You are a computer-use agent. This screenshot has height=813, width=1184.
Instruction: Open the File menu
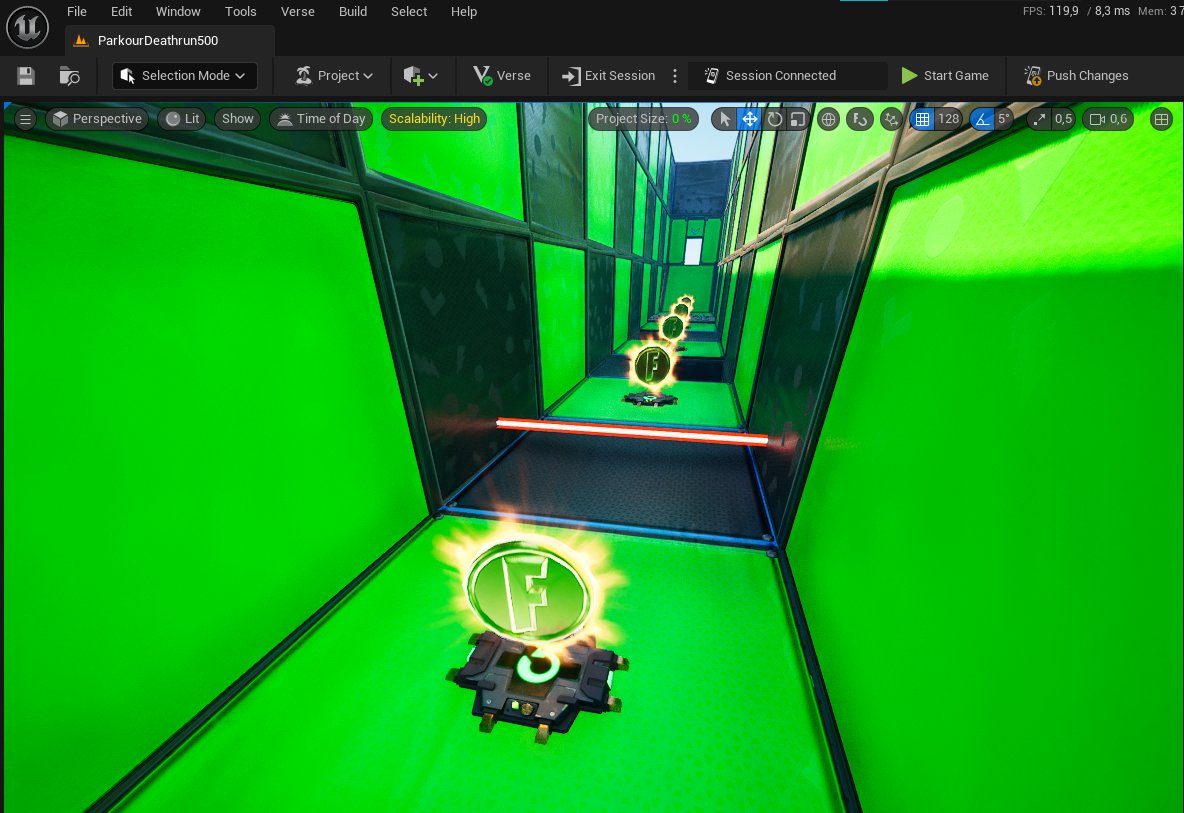[x=76, y=11]
